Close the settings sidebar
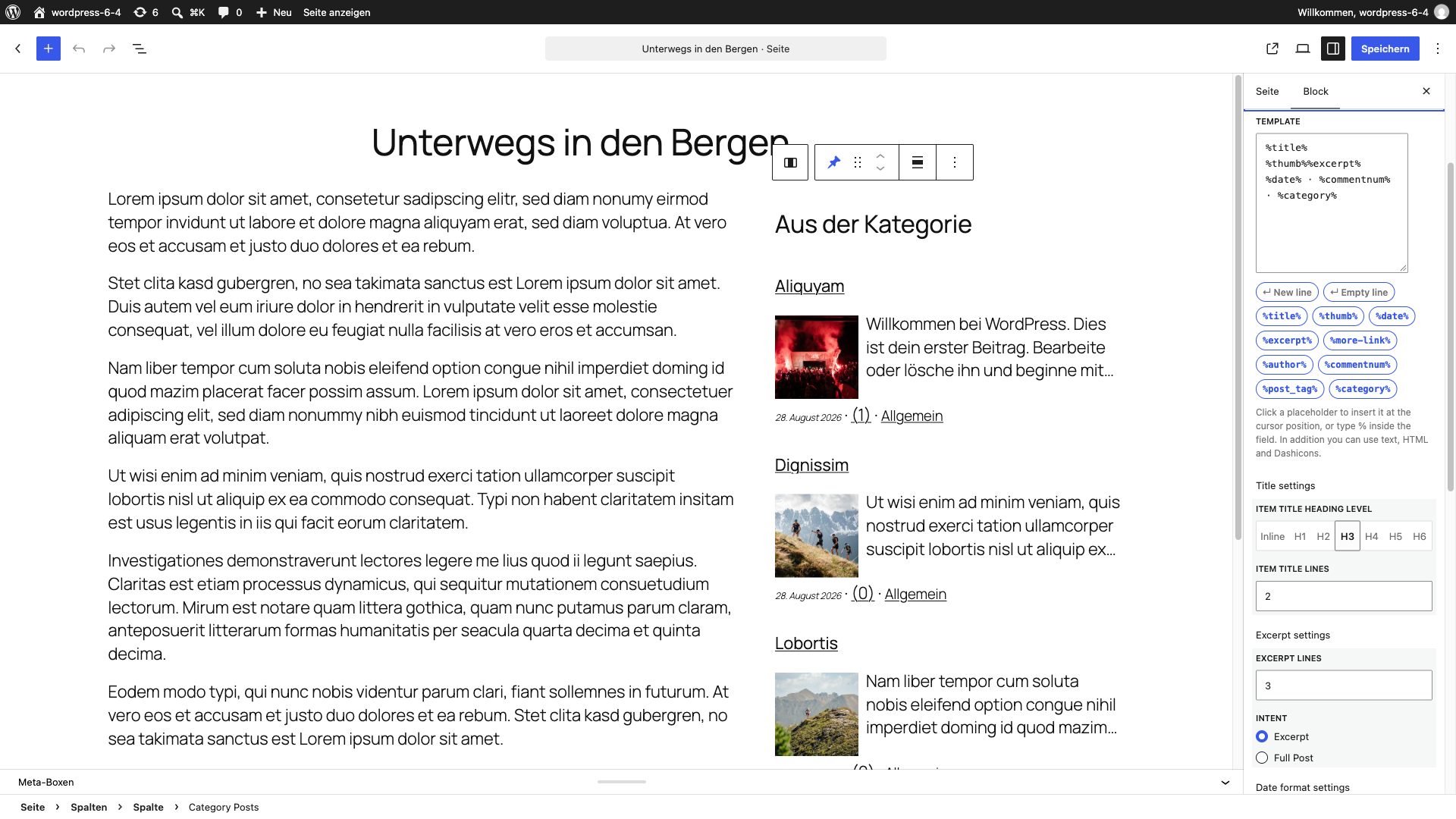Screen dimensions: 1456x819 [x=1426, y=91]
